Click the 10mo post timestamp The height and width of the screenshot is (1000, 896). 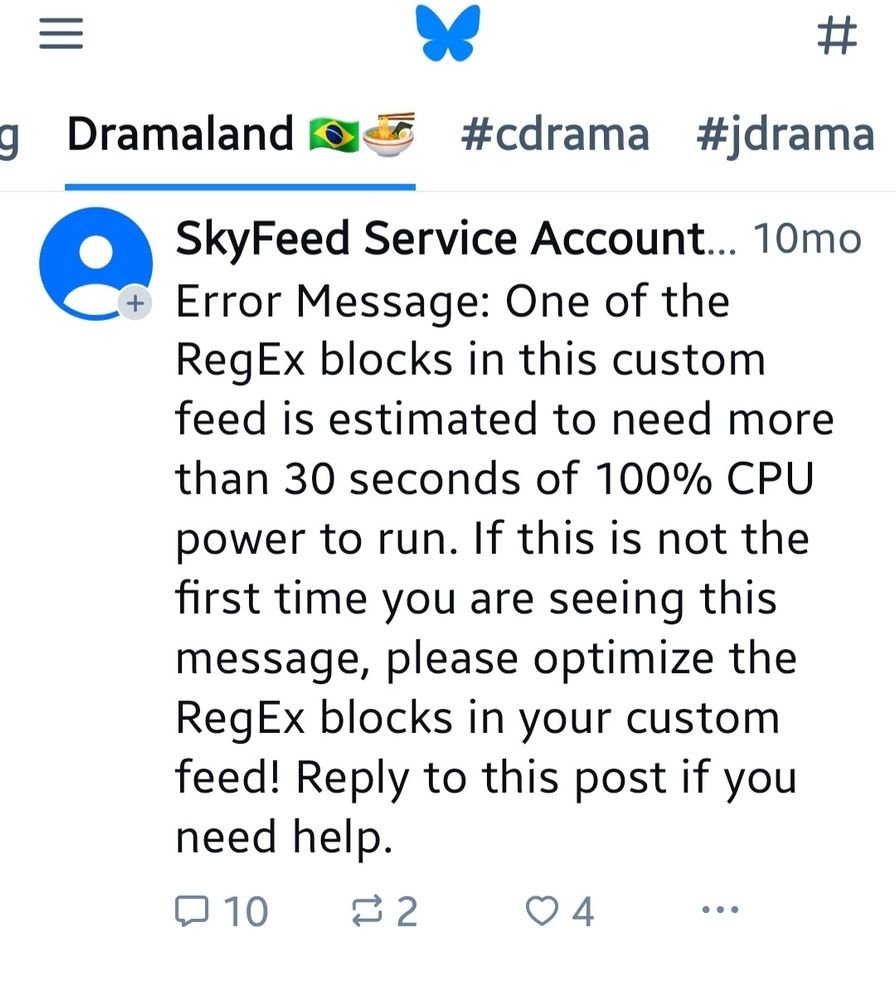pos(806,240)
